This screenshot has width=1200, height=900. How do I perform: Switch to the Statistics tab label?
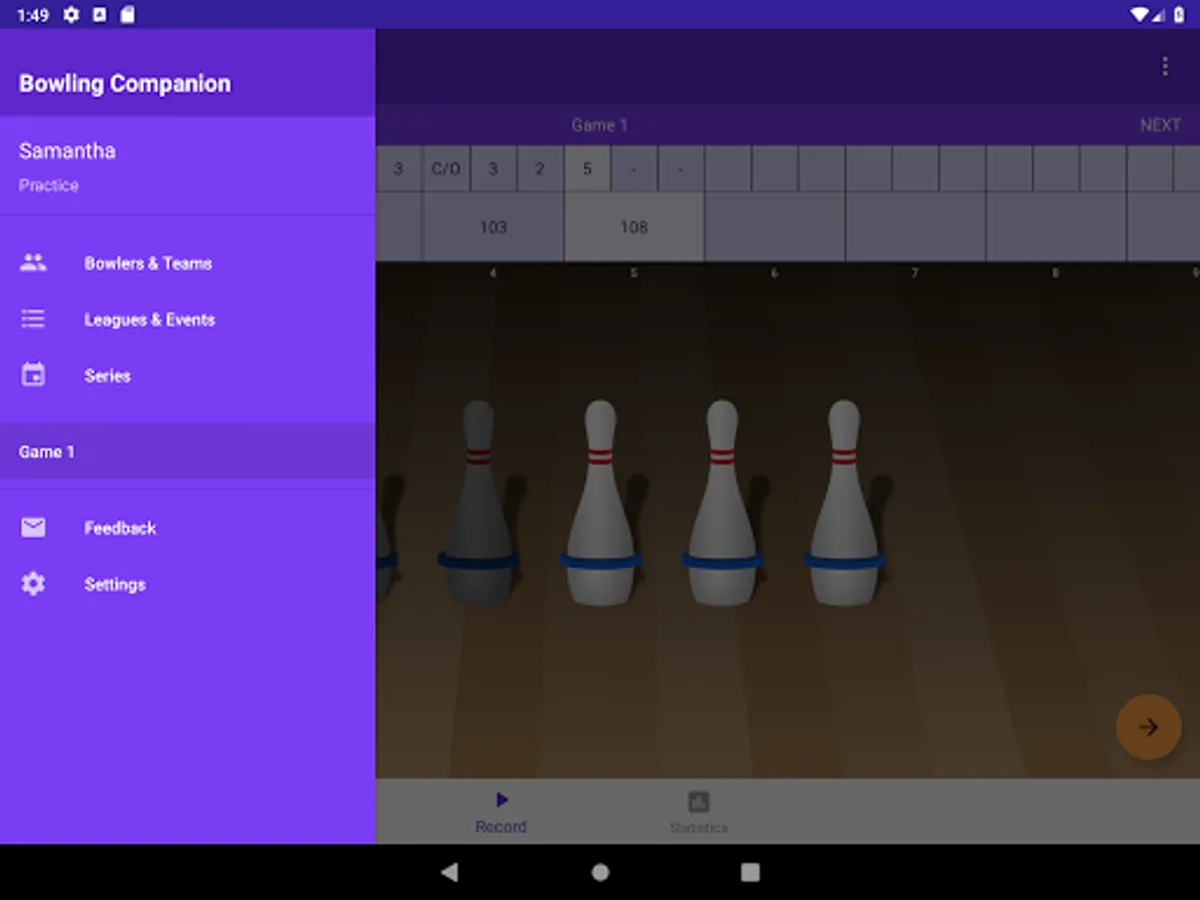698,828
